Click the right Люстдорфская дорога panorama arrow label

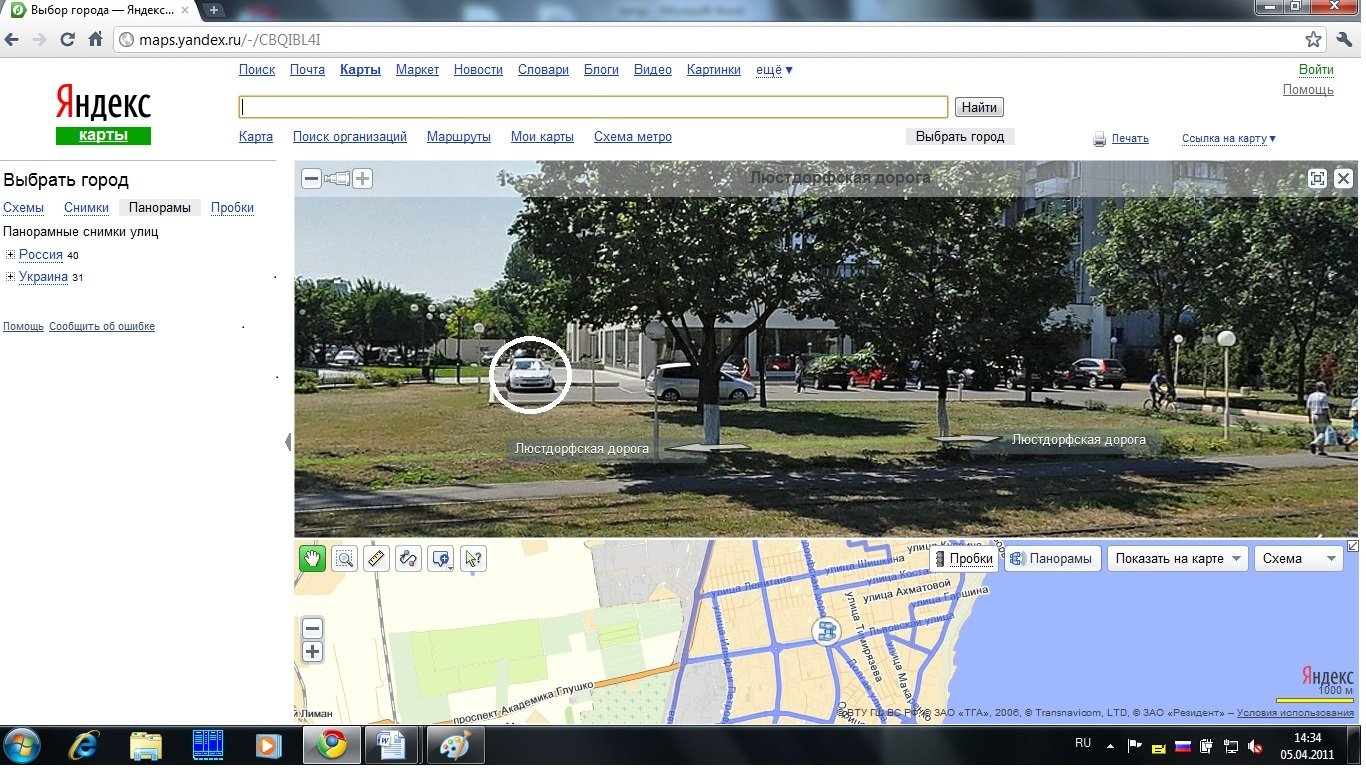click(x=1079, y=439)
